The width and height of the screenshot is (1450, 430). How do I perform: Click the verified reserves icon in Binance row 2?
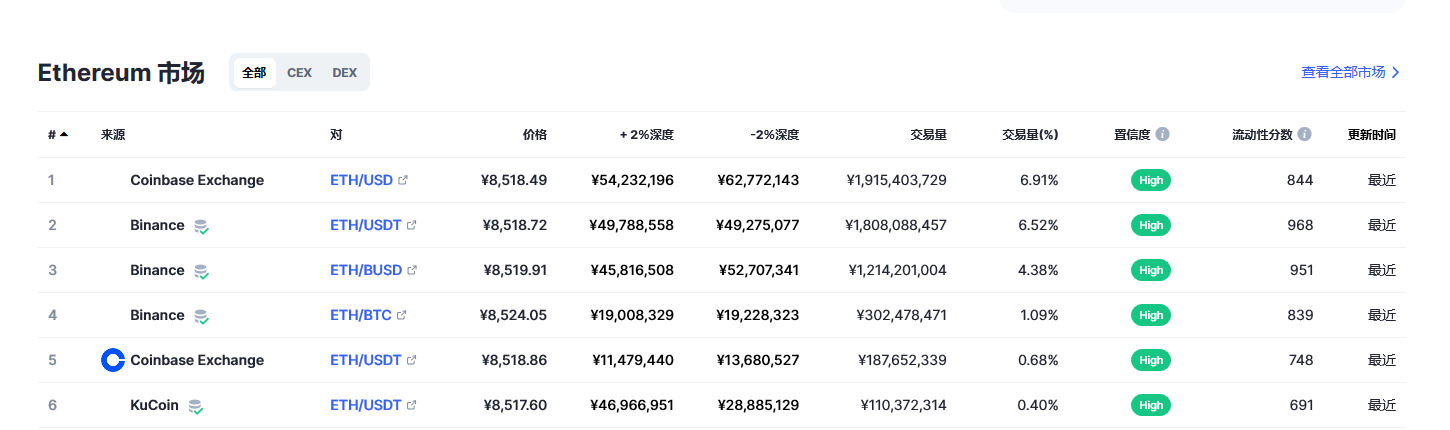201,226
